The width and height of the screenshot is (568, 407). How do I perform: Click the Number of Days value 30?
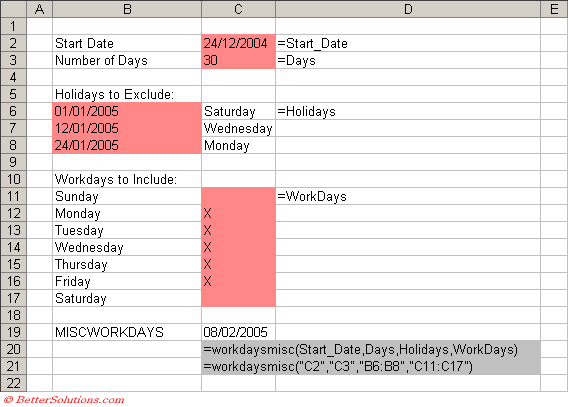click(238, 60)
